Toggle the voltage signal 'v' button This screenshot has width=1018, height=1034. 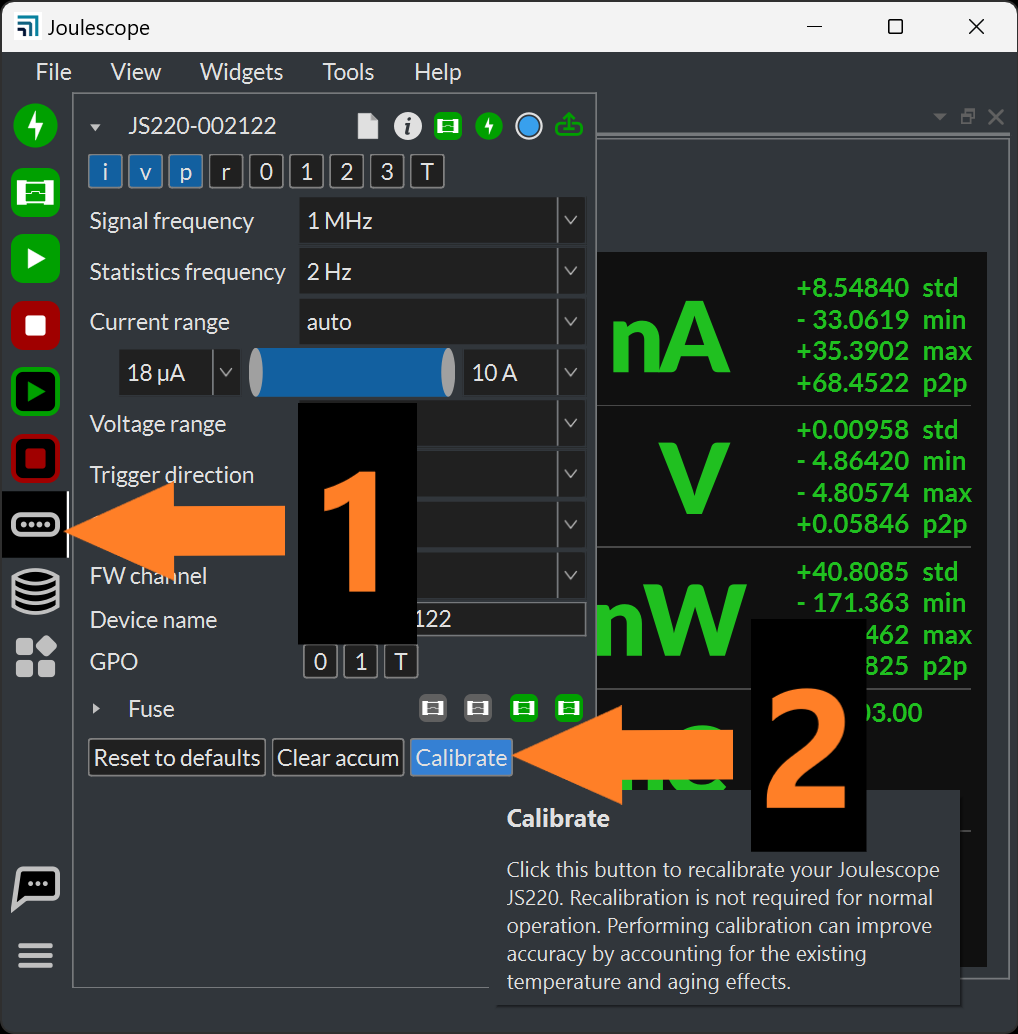(x=145, y=172)
